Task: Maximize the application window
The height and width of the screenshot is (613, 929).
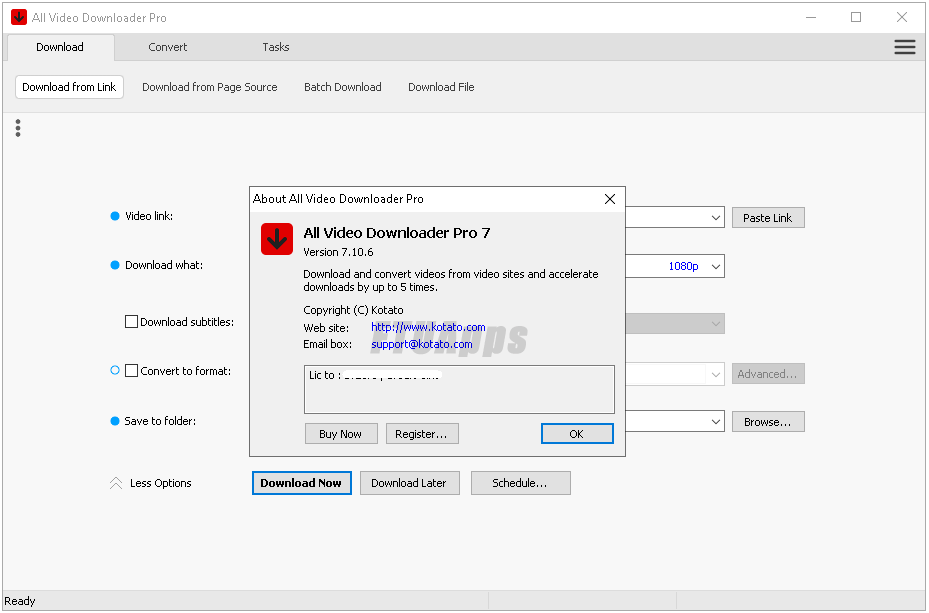Action: [x=856, y=17]
